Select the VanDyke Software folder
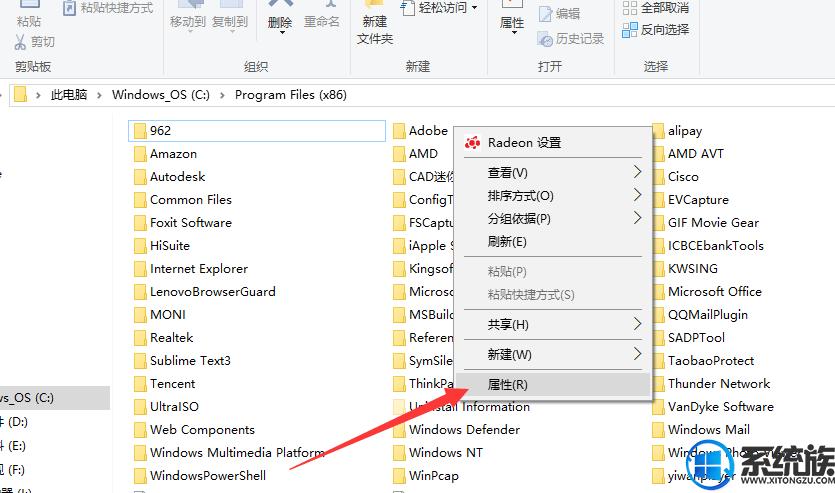The image size is (835, 493). pyautogui.click(x=713, y=407)
